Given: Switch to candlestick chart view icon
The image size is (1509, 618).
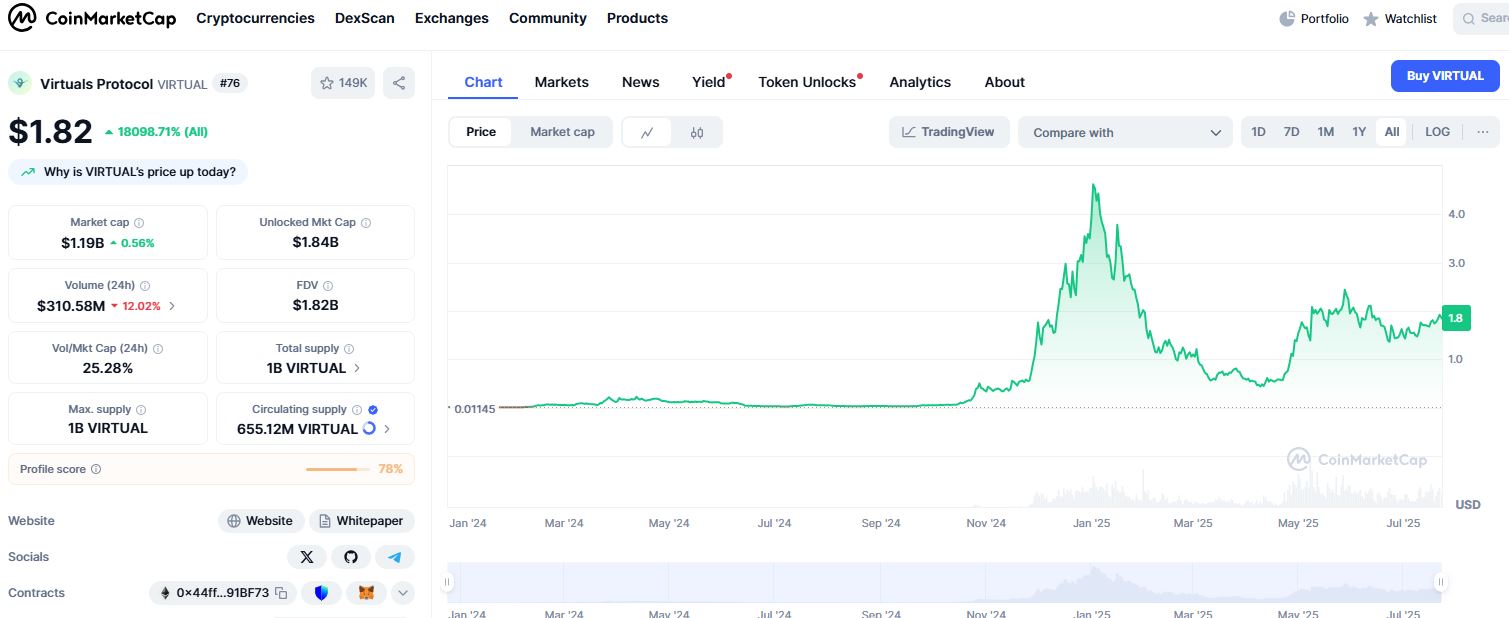Looking at the screenshot, I should (697, 132).
